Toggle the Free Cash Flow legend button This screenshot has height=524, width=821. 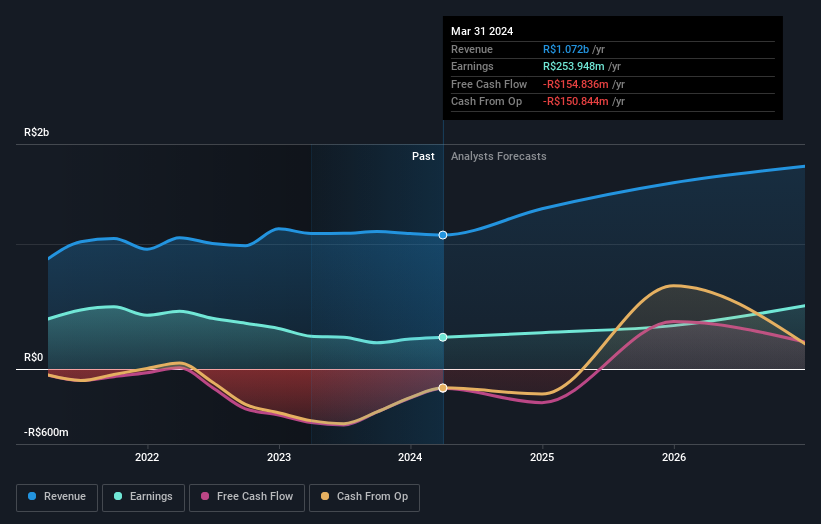(x=247, y=497)
